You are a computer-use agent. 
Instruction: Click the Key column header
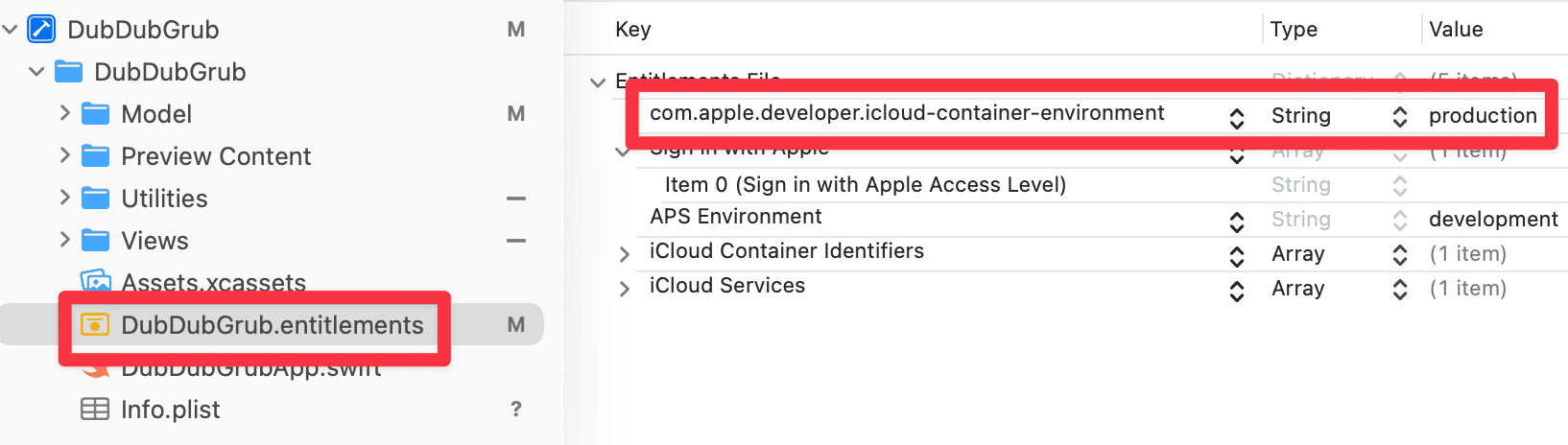(633, 30)
